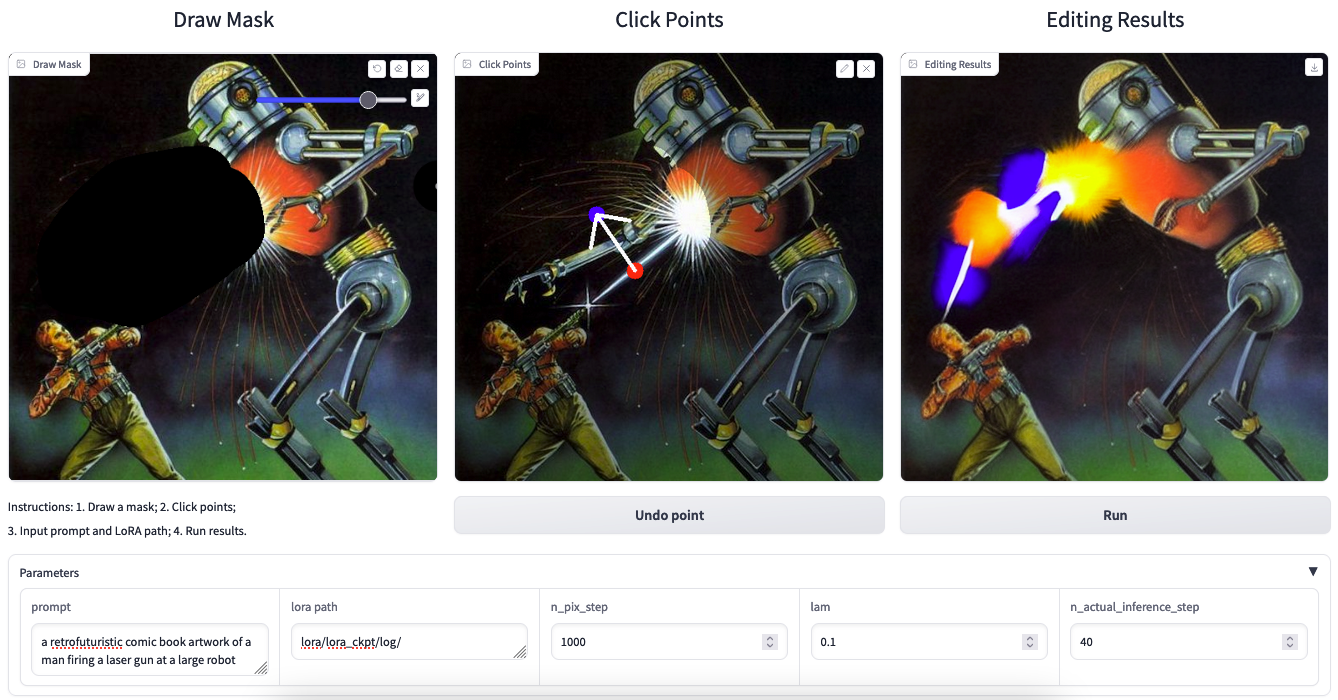Viewport: 1338px width, 700px height.
Task: Adjust the brush size slider handle
Action: point(368,100)
